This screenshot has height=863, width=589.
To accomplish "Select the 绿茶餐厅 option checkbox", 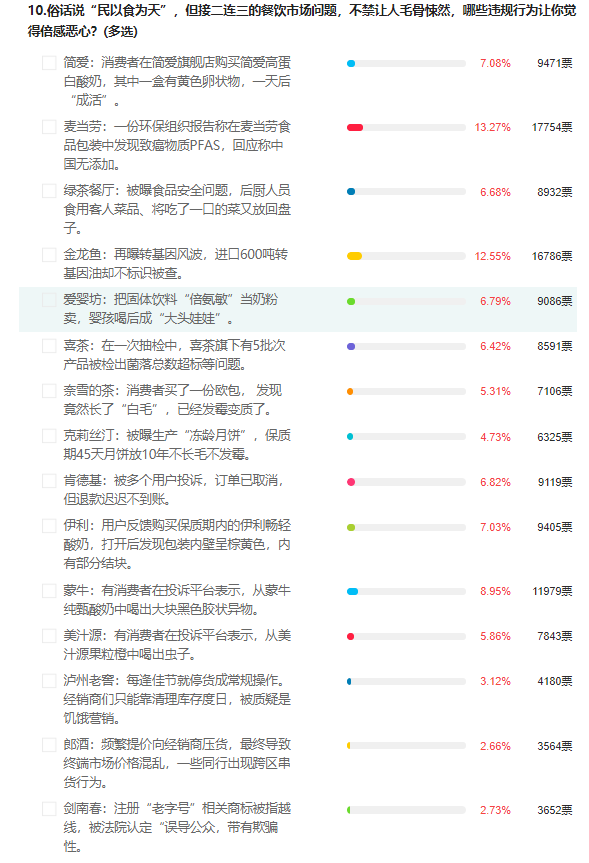I will (49, 191).
